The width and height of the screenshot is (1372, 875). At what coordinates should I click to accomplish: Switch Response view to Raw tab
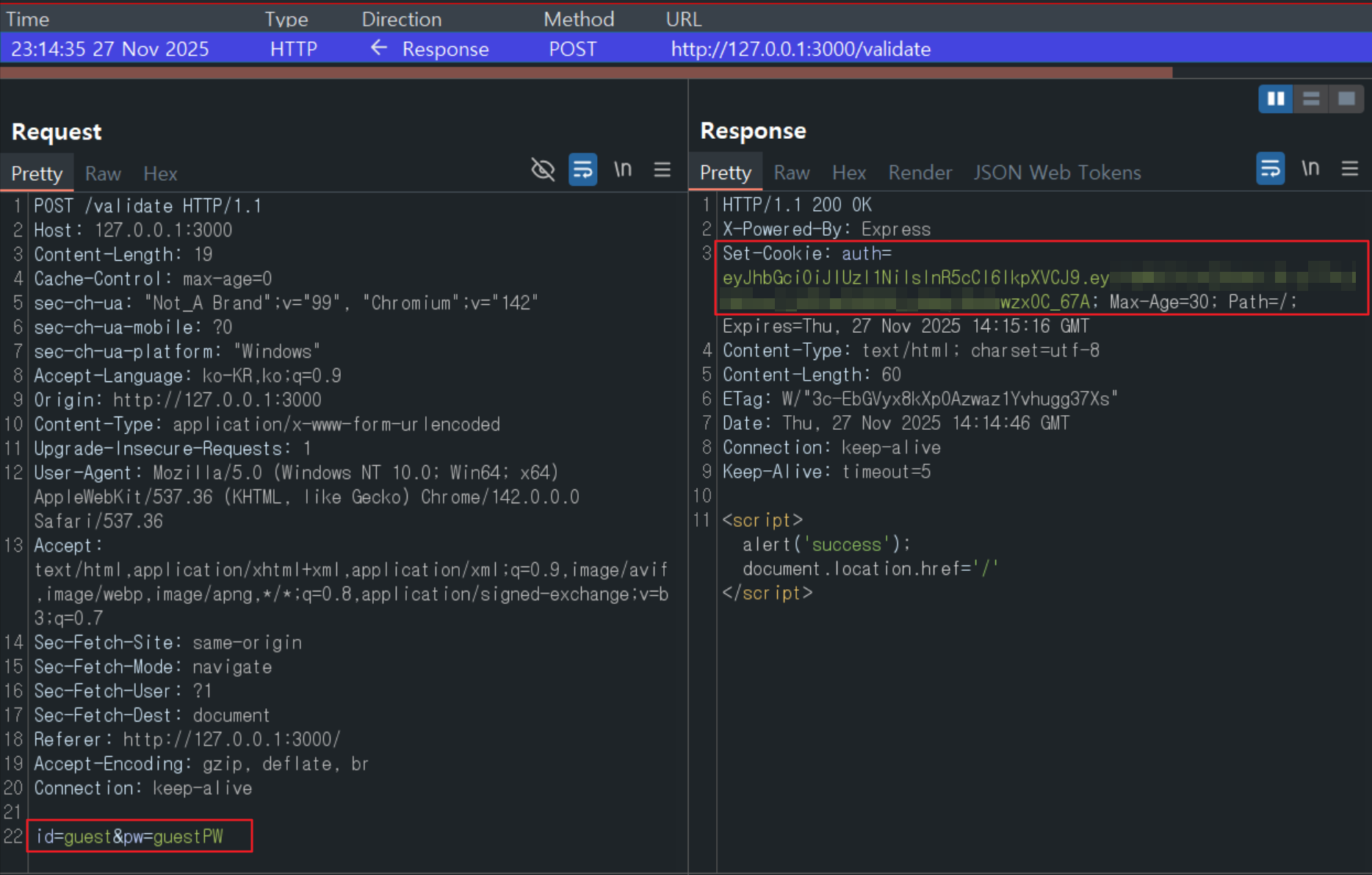[x=791, y=173]
